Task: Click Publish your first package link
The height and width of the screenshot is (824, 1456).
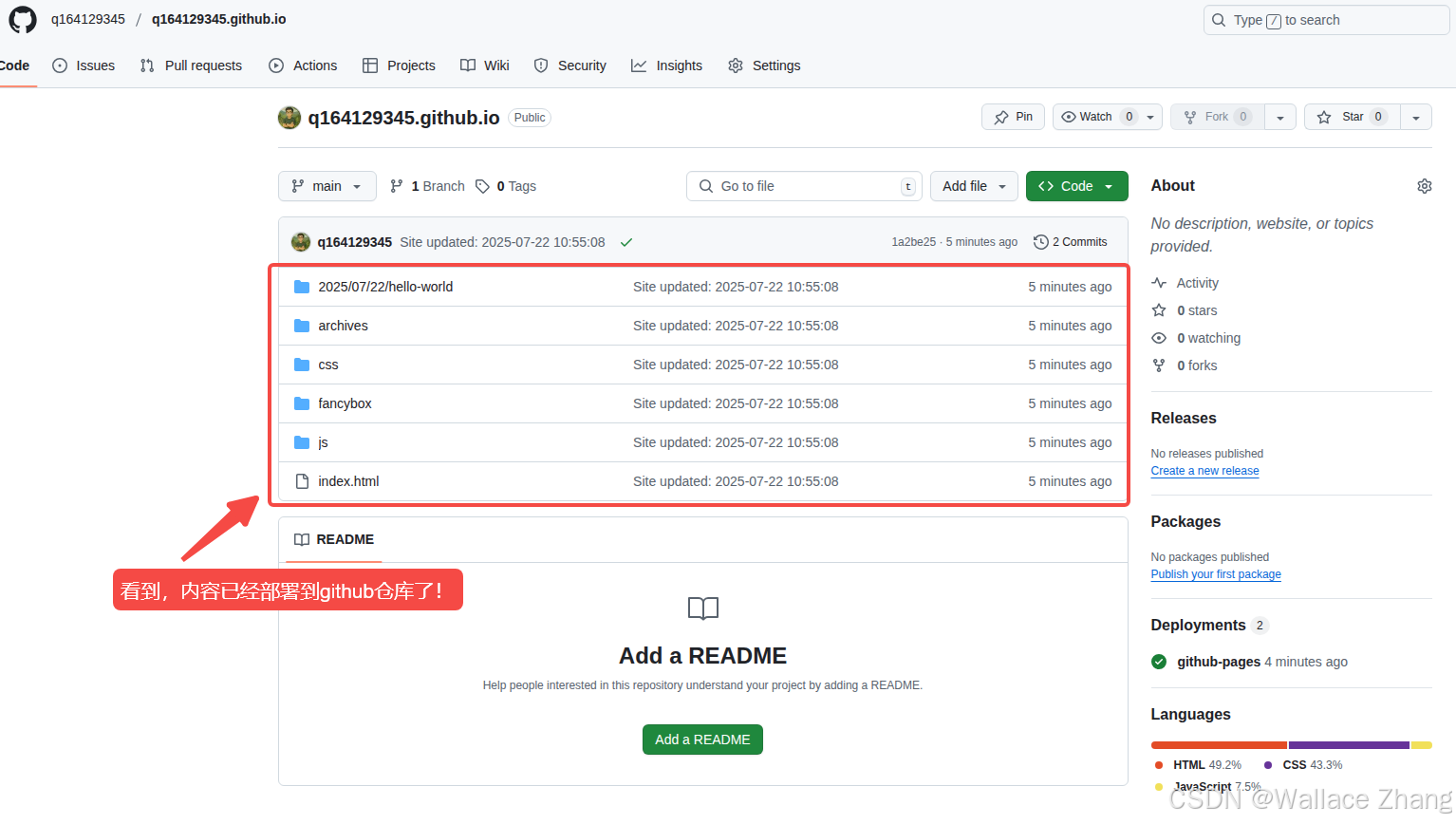Action: click(1216, 574)
